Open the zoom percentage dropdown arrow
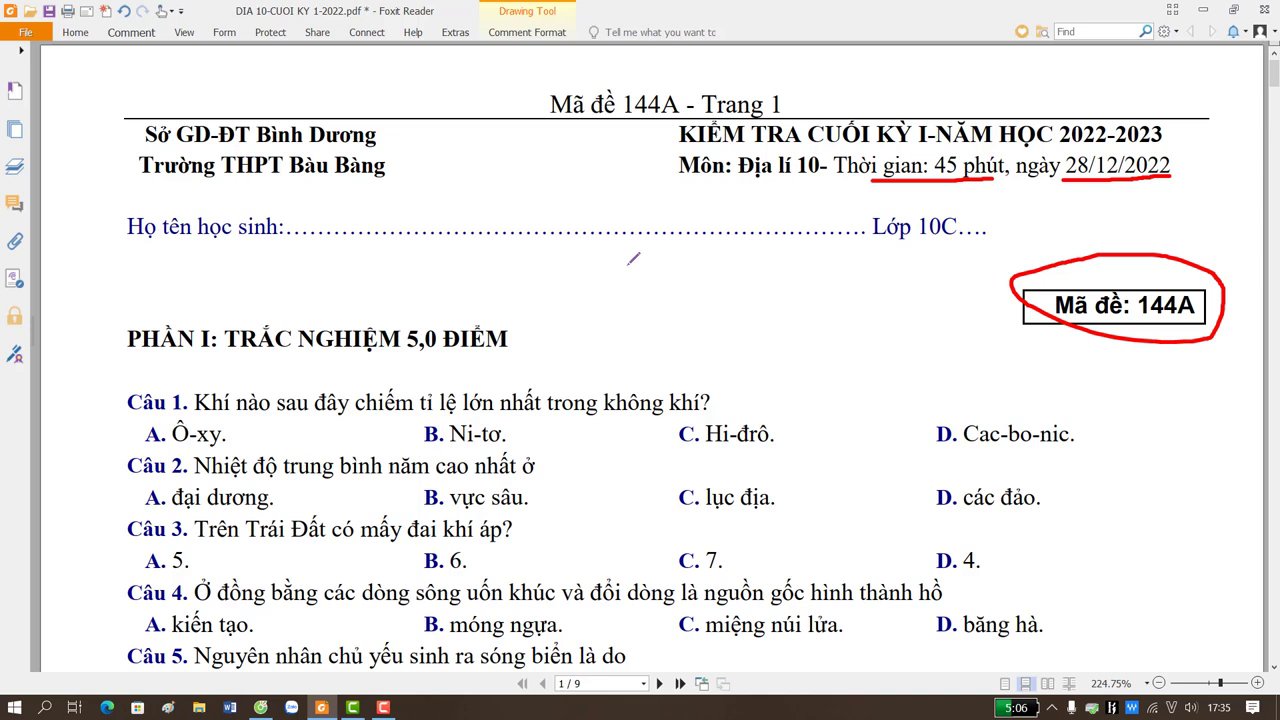1280x720 pixels. tap(1146, 684)
